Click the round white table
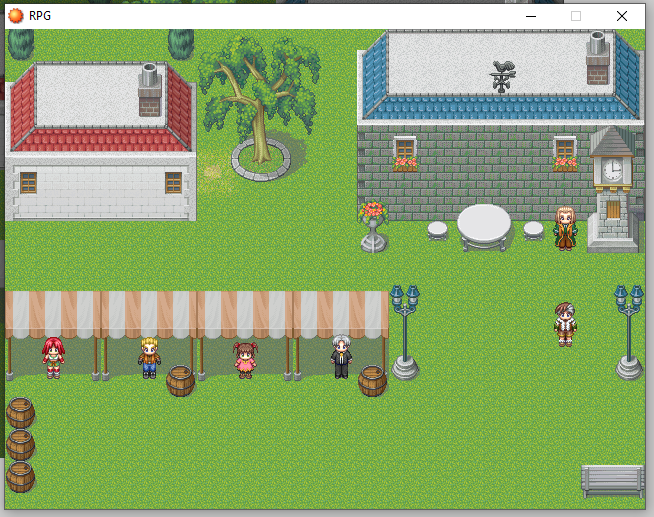 [484, 225]
